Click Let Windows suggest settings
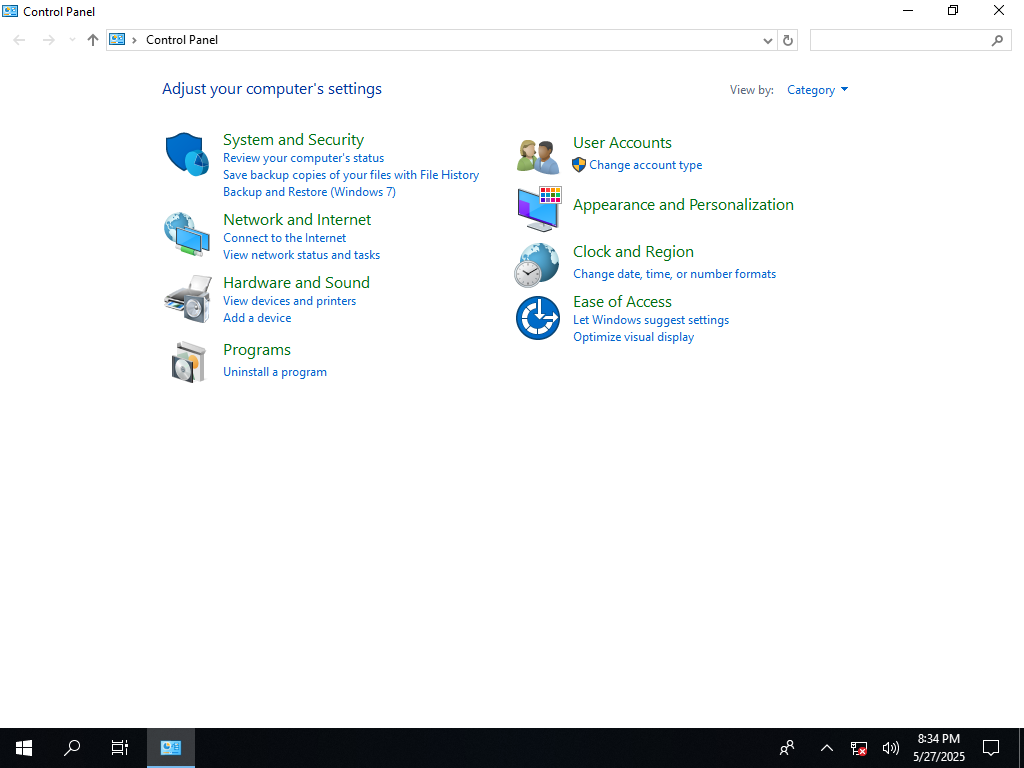This screenshot has height=768, width=1024. [x=651, y=320]
